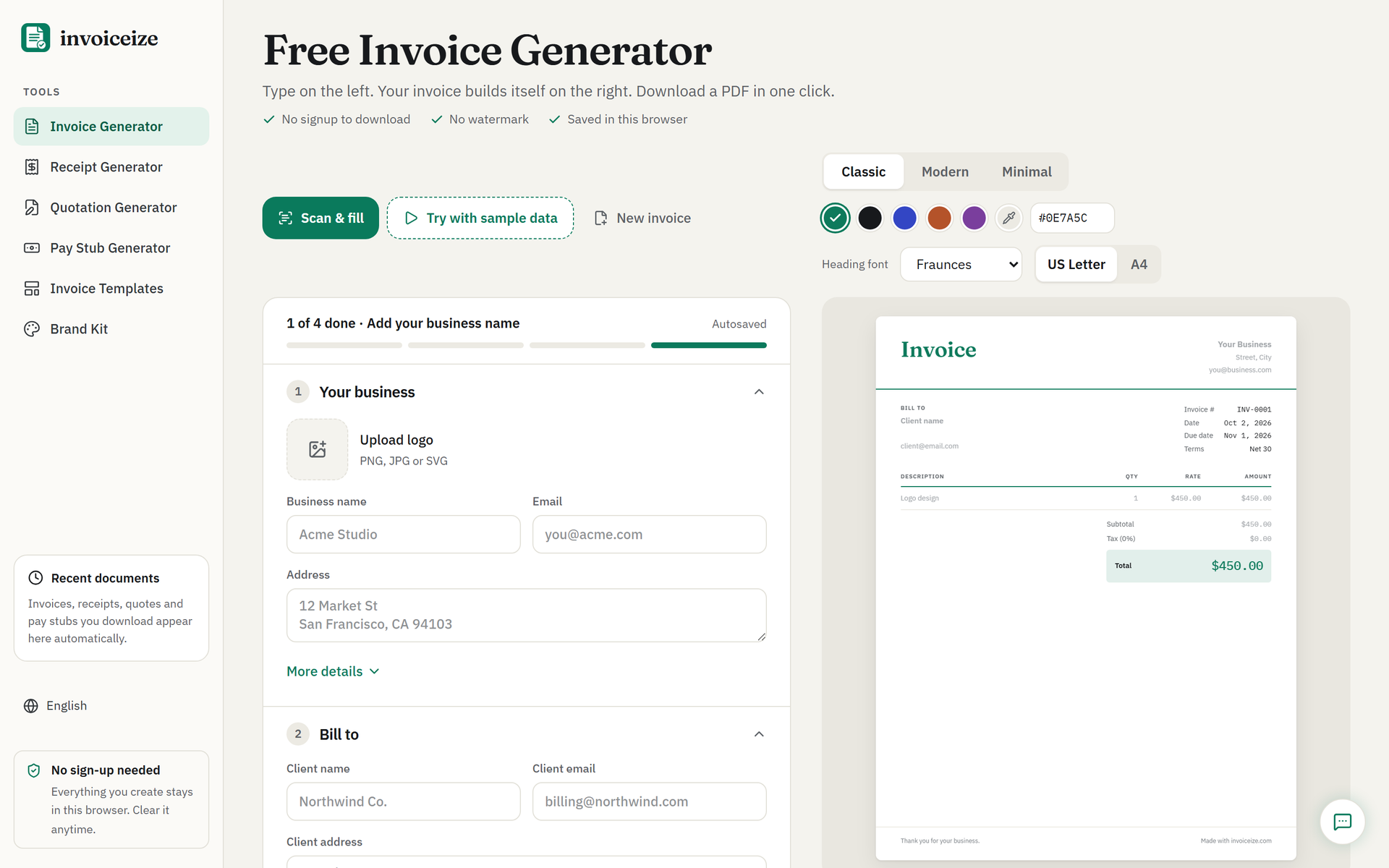Select the blue color swatch

904,218
